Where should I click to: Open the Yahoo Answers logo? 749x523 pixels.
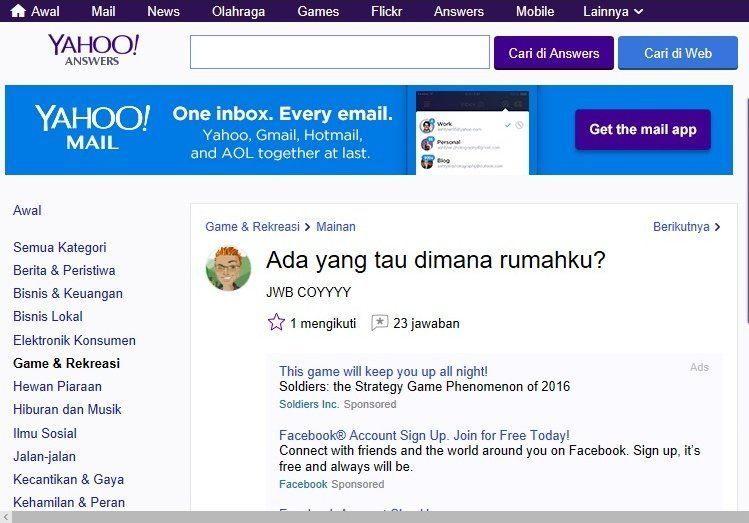[x=93, y=50]
